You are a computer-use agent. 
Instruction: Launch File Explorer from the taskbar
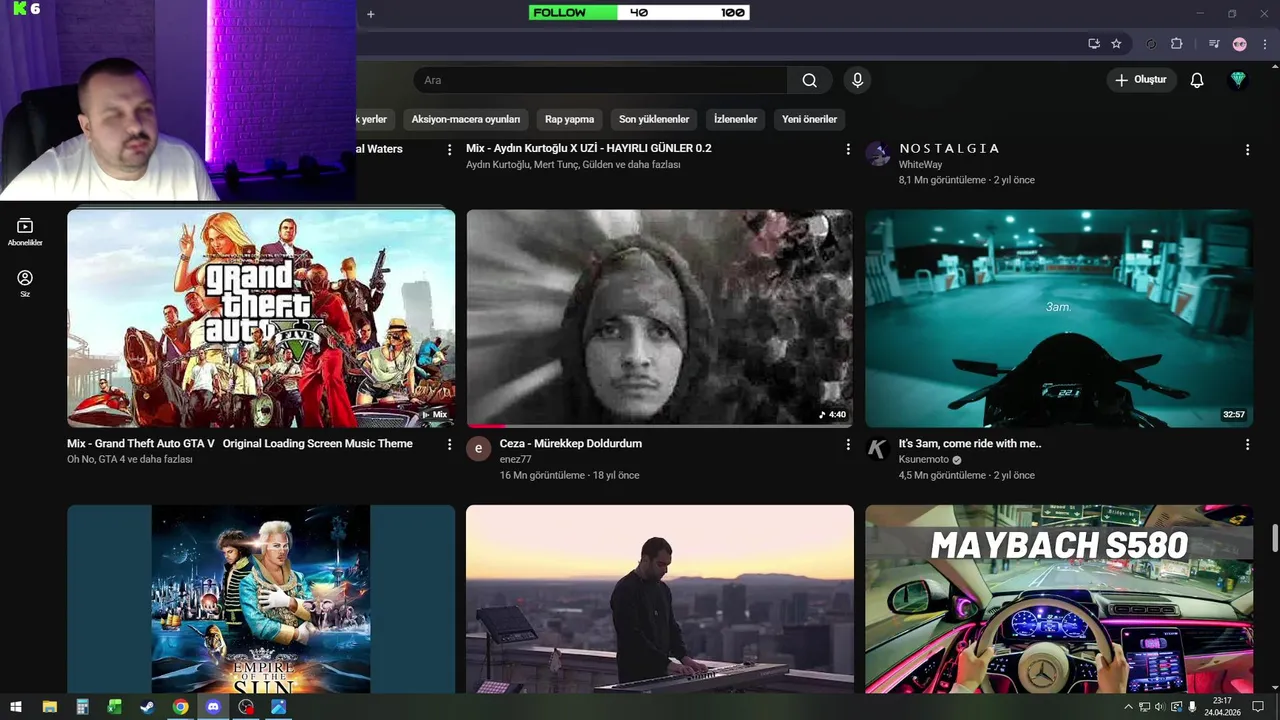point(49,707)
